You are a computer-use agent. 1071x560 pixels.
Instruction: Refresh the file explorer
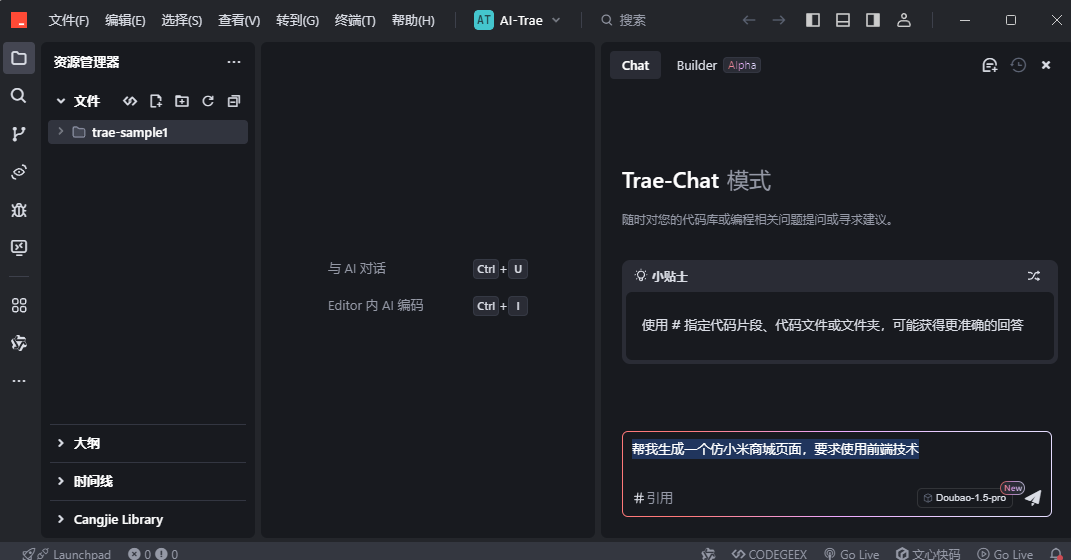[x=208, y=101]
